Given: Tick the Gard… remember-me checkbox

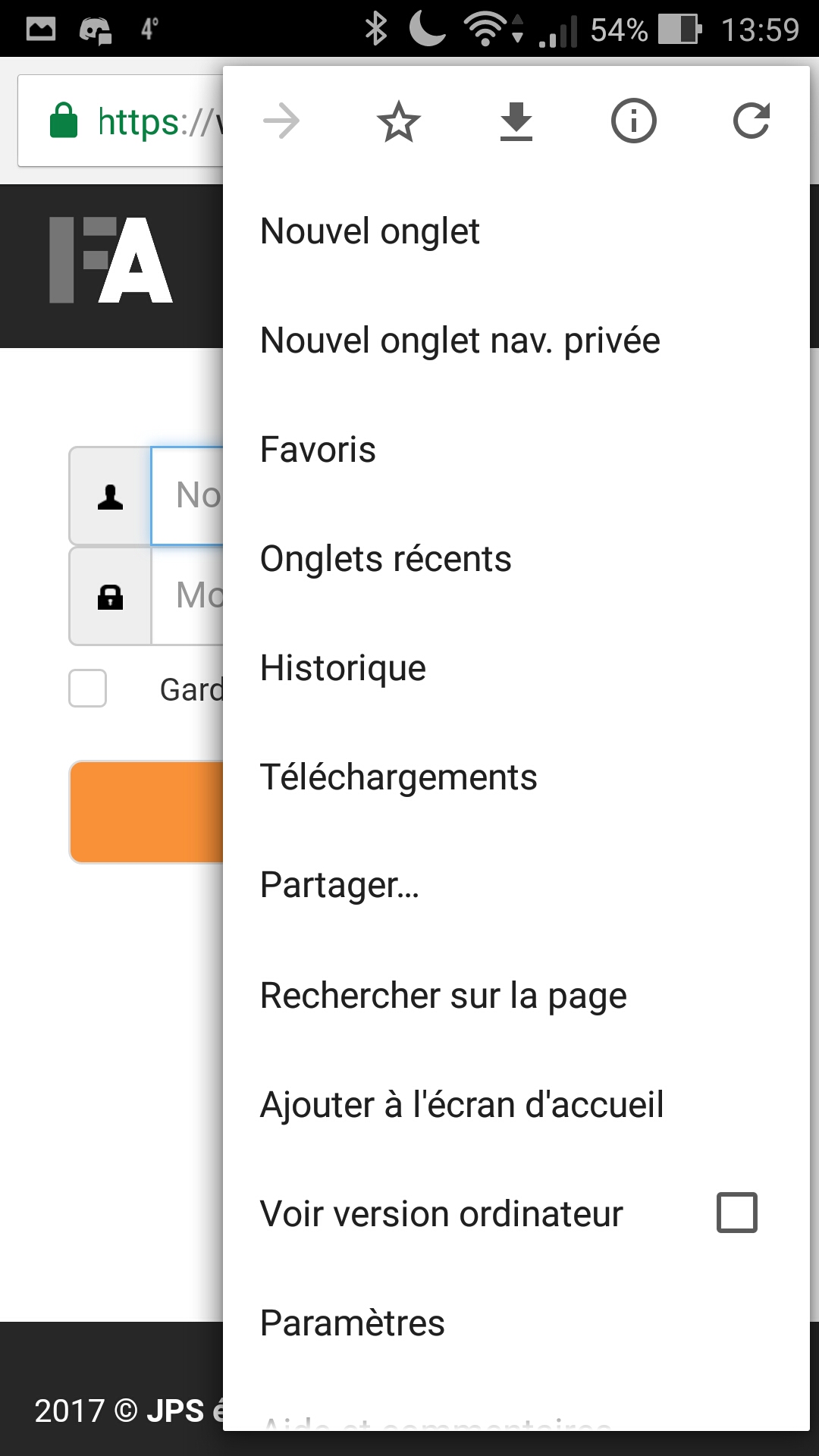Looking at the screenshot, I should [x=87, y=689].
